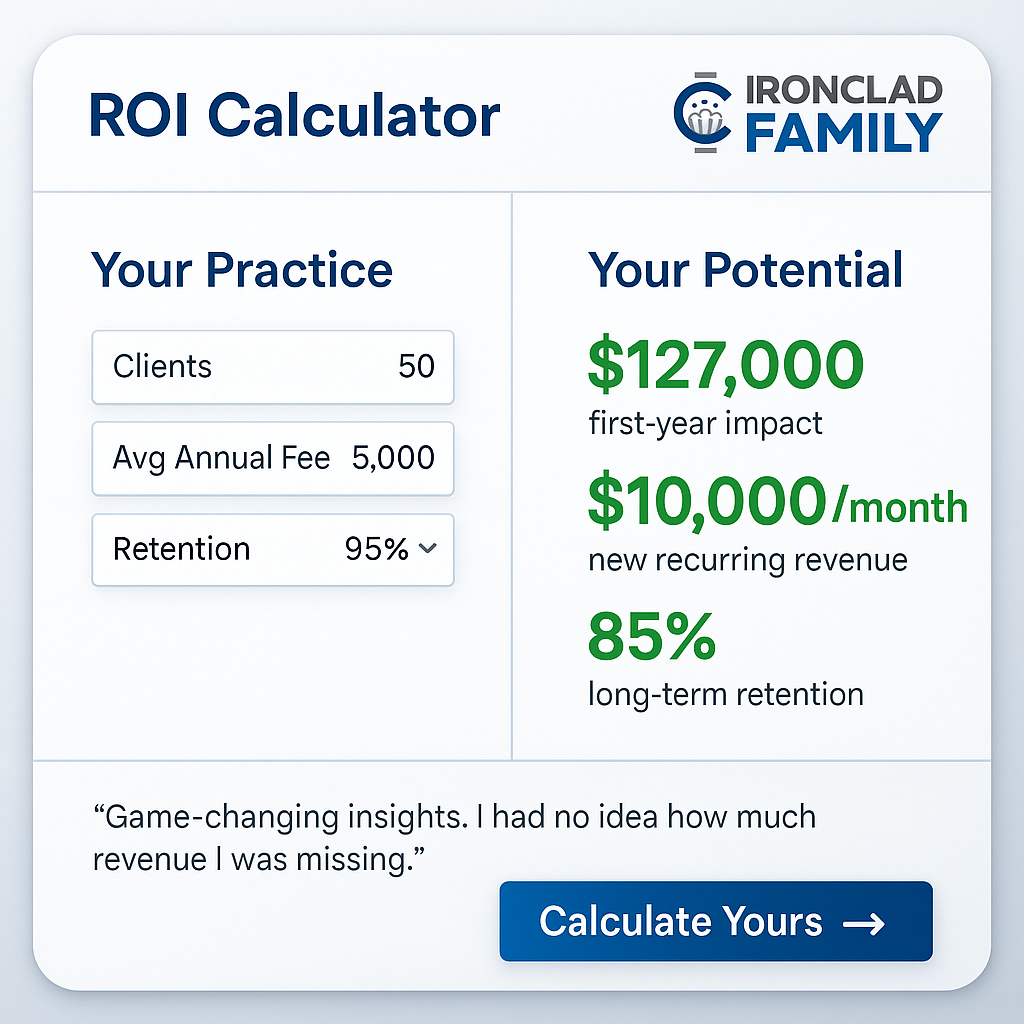This screenshot has height=1024, width=1024.
Task: Click the Clients input field
Action: pyautogui.click(x=272, y=367)
